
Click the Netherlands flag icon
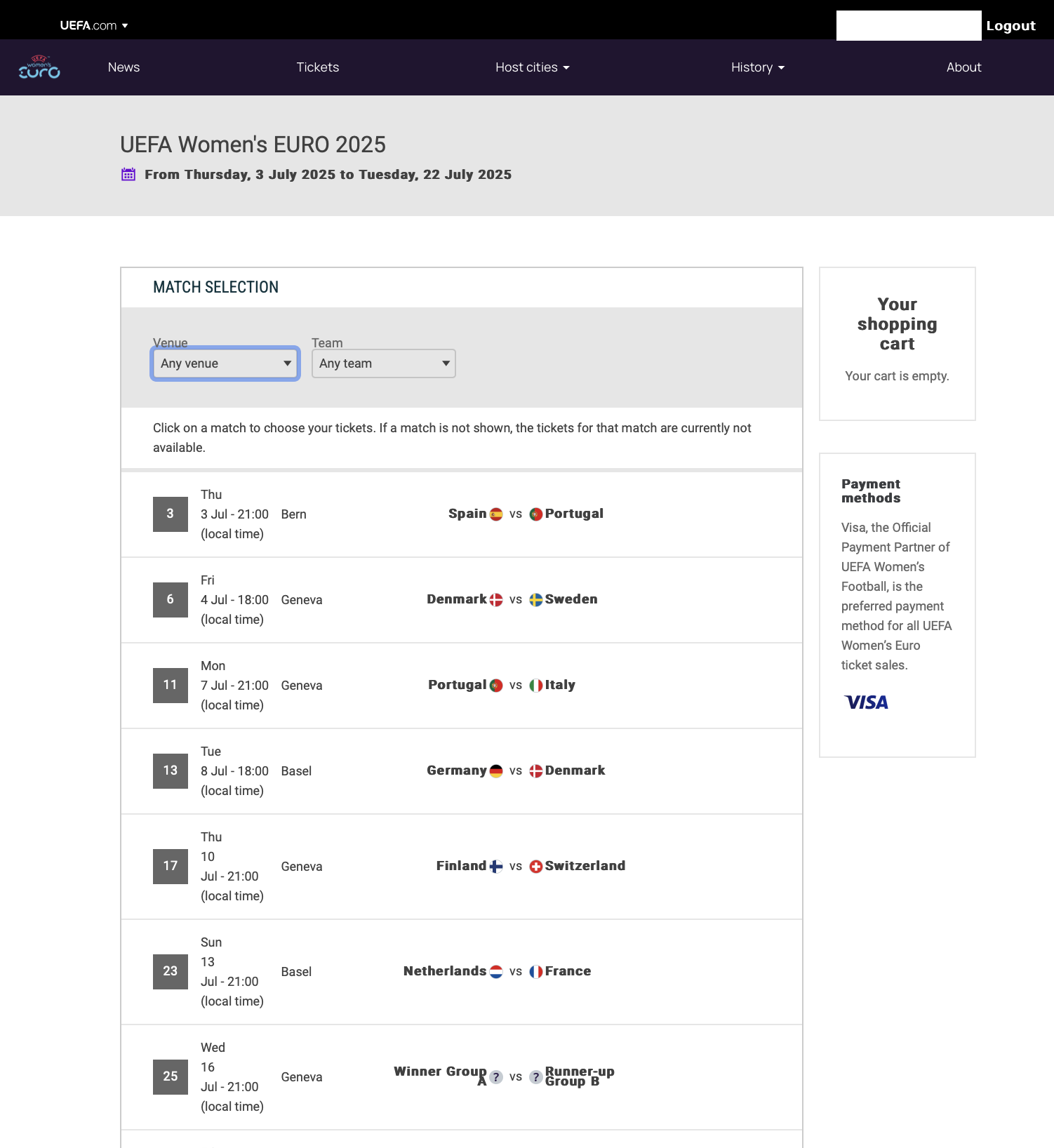pos(496,972)
